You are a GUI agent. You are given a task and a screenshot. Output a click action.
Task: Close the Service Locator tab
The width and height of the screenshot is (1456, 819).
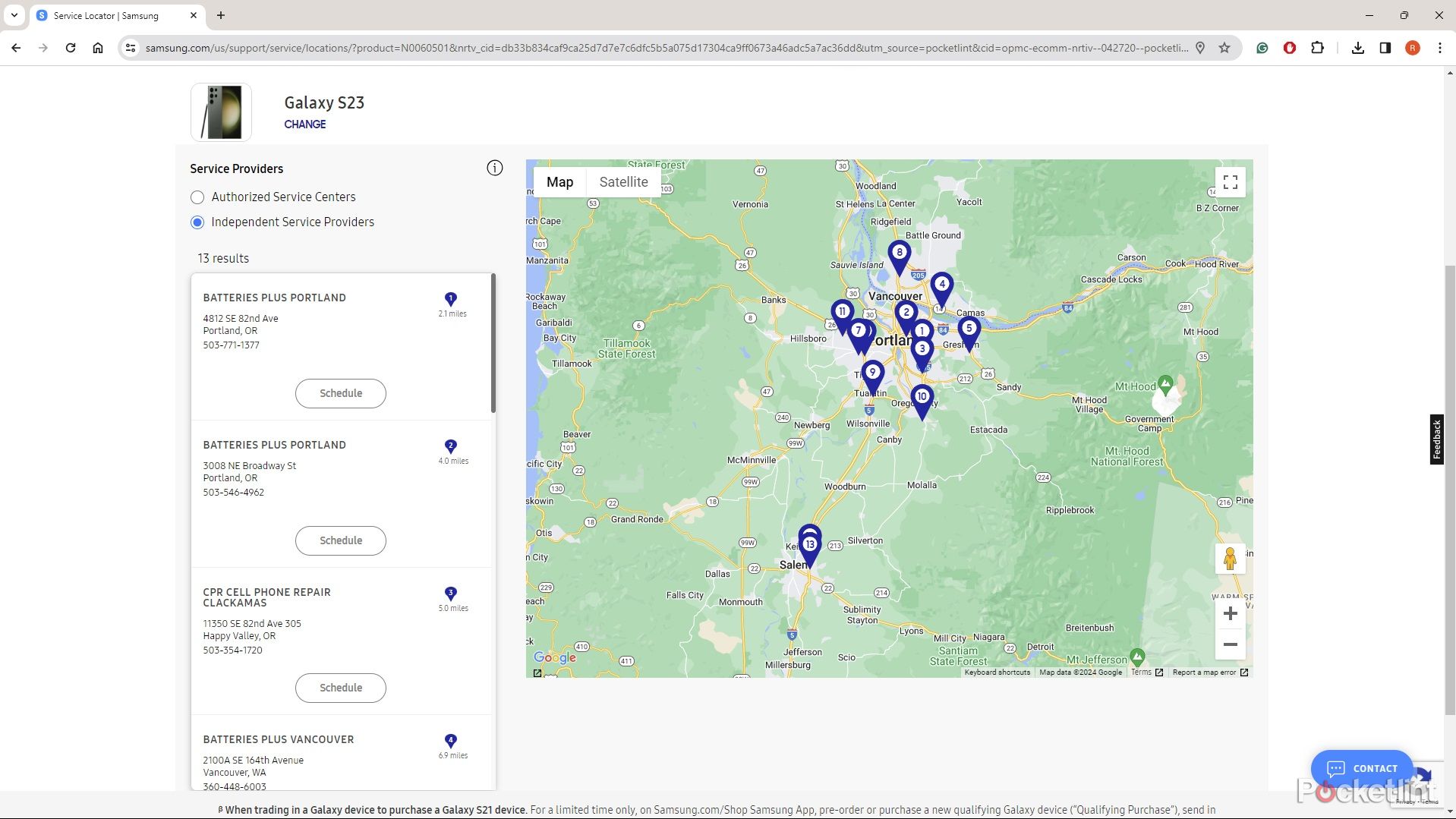(x=194, y=15)
